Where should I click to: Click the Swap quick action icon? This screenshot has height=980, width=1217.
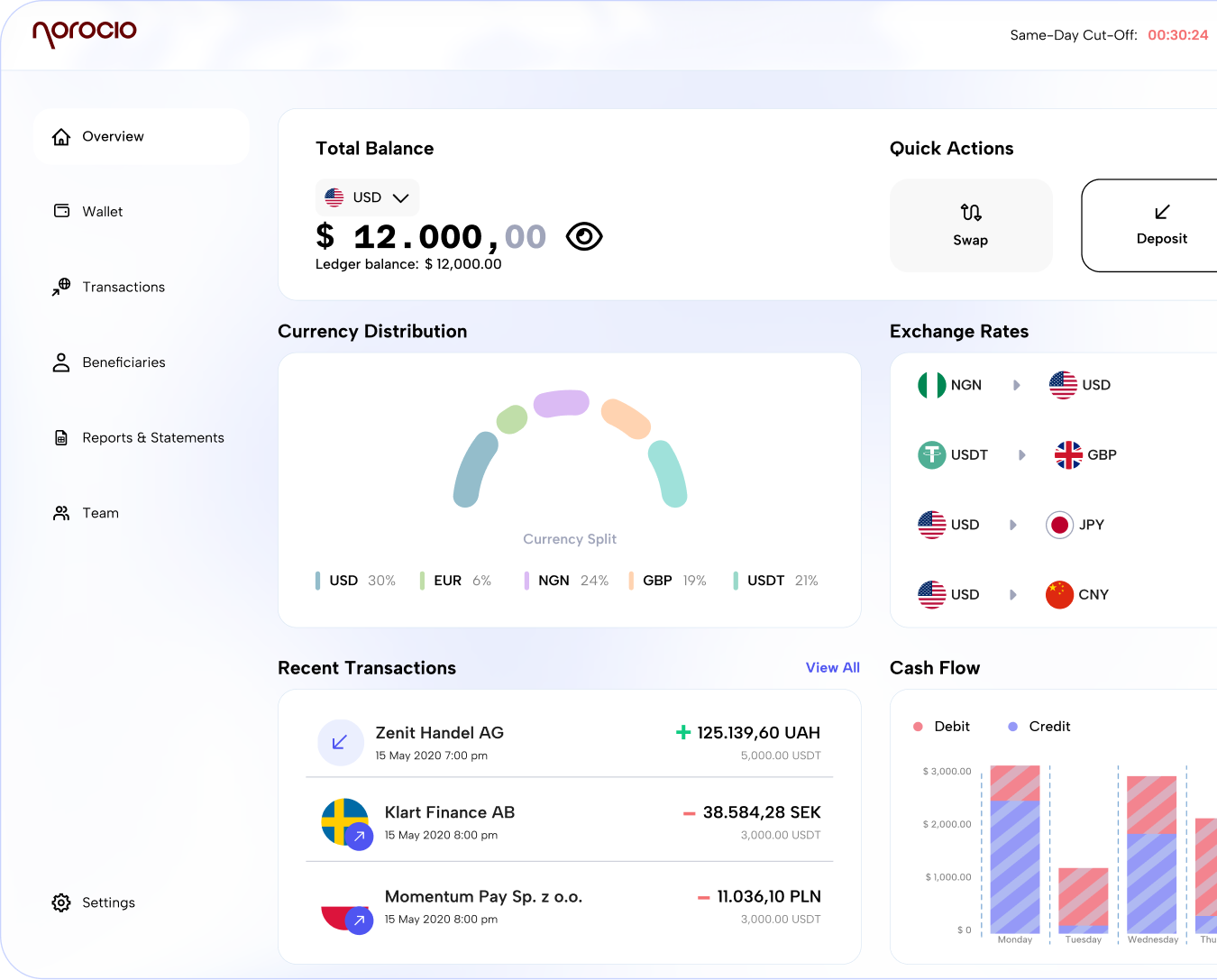(x=971, y=213)
